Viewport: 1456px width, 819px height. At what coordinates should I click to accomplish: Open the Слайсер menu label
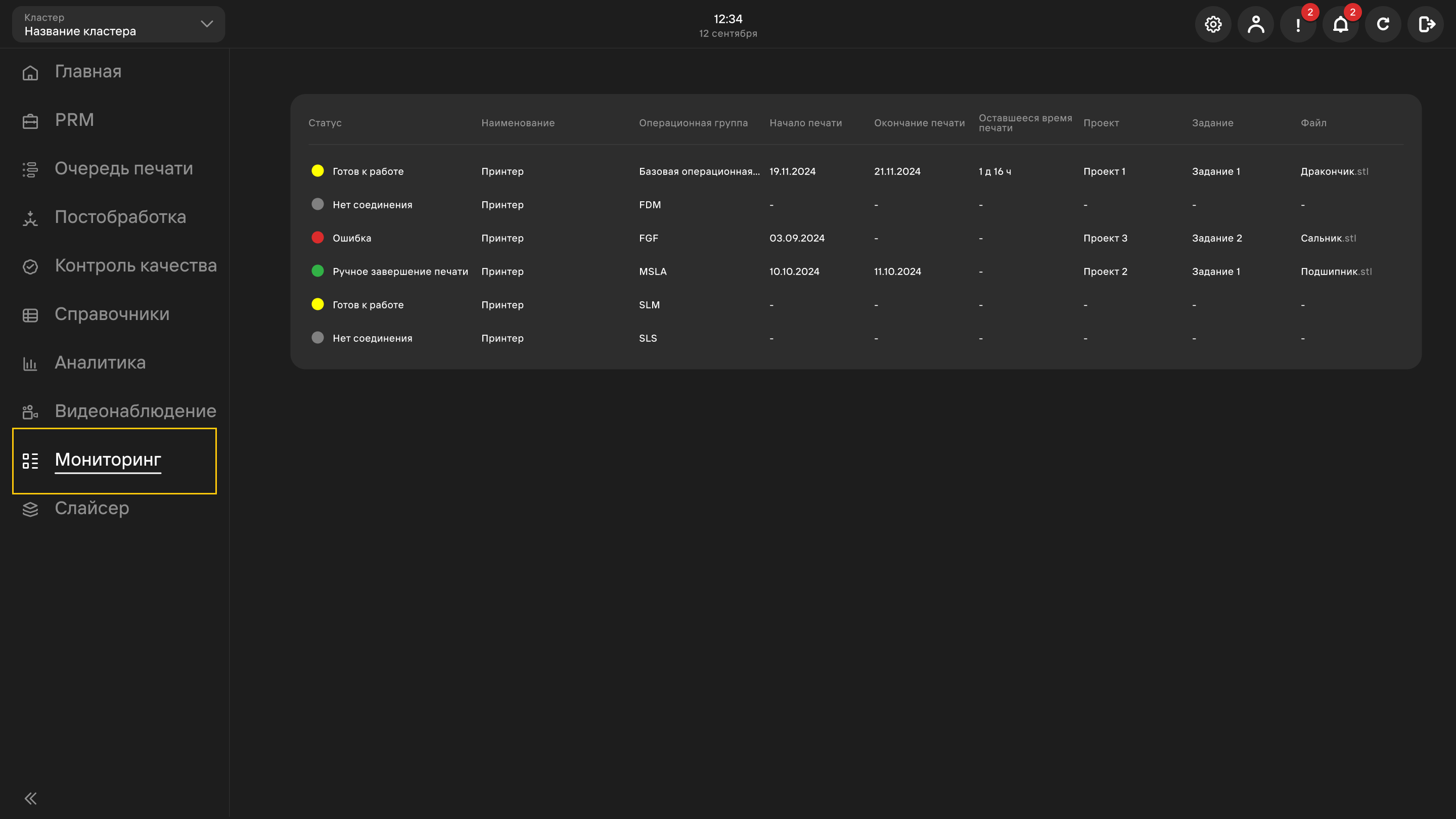coord(92,508)
